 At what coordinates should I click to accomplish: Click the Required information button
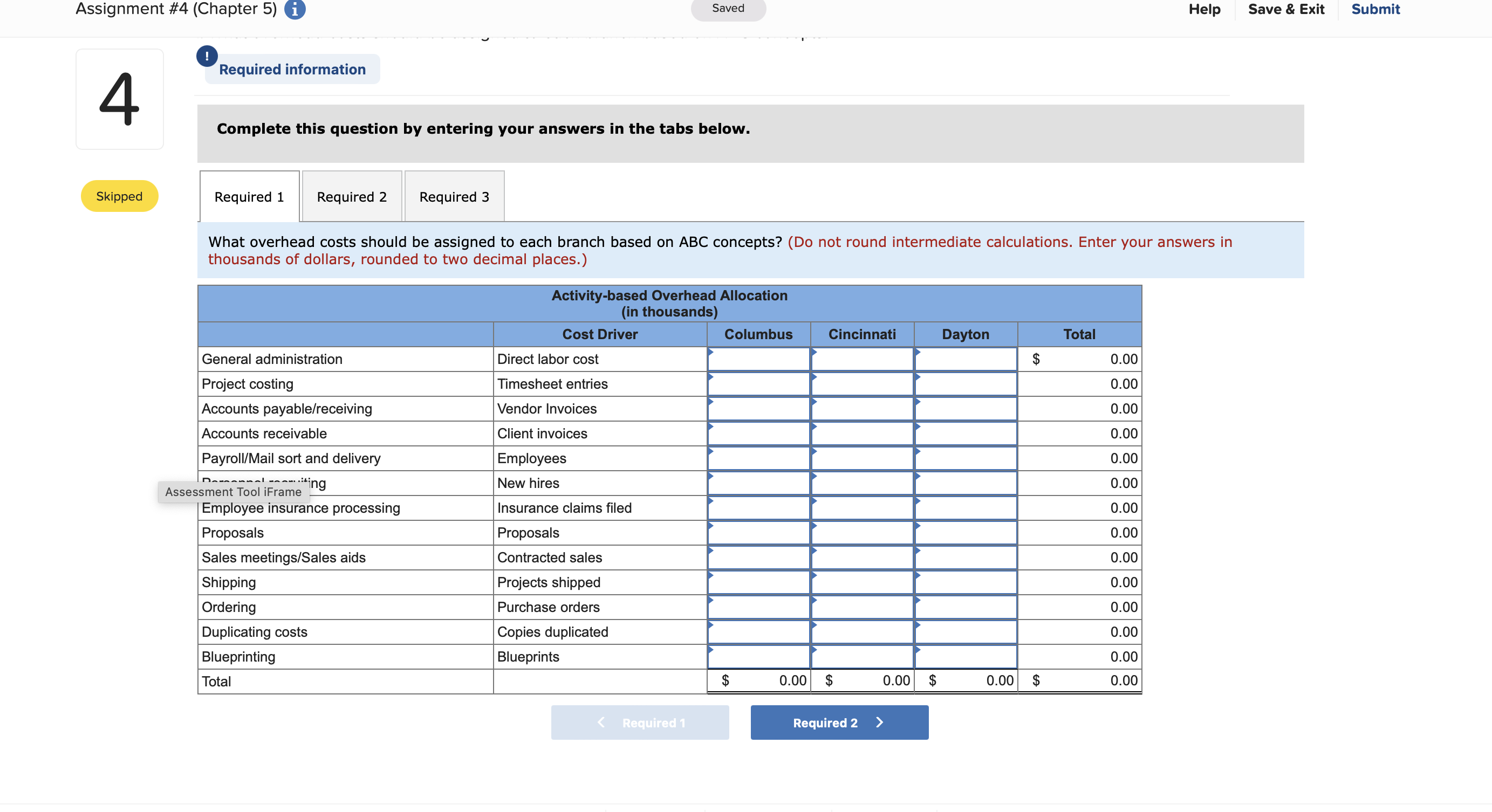click(x=292, y=69)
